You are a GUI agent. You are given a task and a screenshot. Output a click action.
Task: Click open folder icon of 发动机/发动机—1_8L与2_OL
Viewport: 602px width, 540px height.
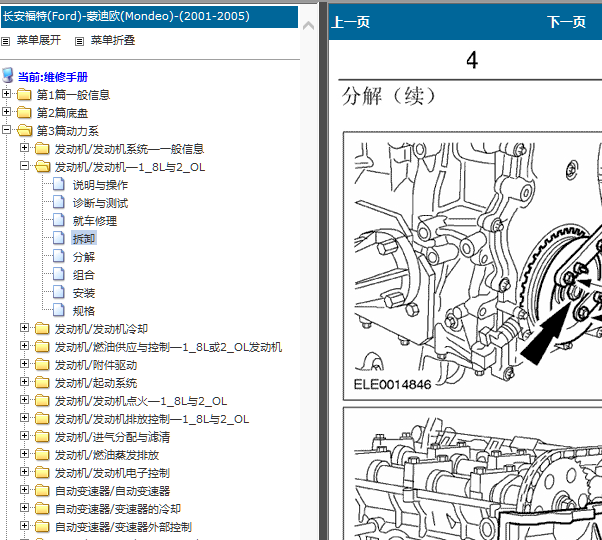coord(43,167)
